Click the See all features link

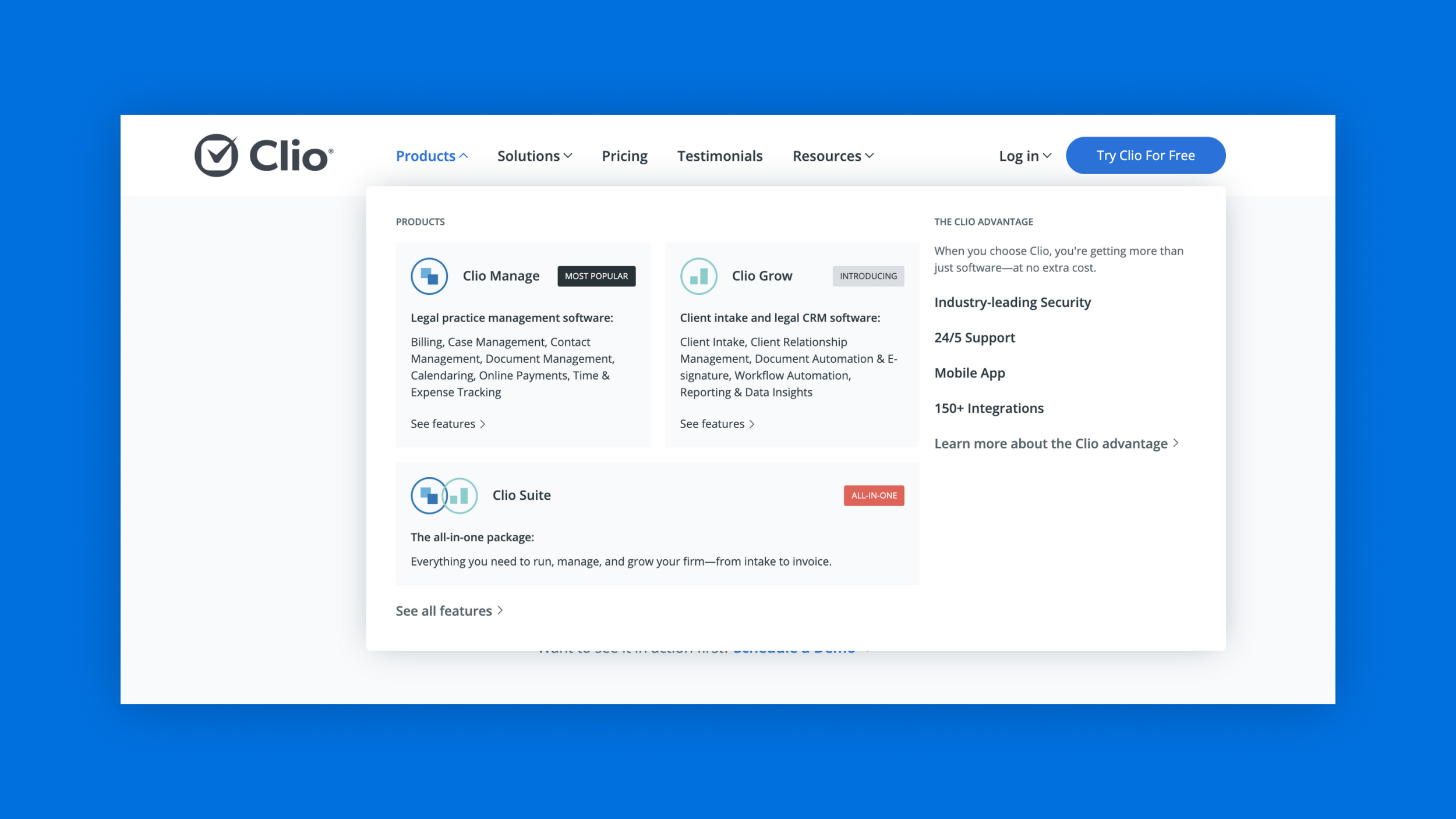coord(449,611)
